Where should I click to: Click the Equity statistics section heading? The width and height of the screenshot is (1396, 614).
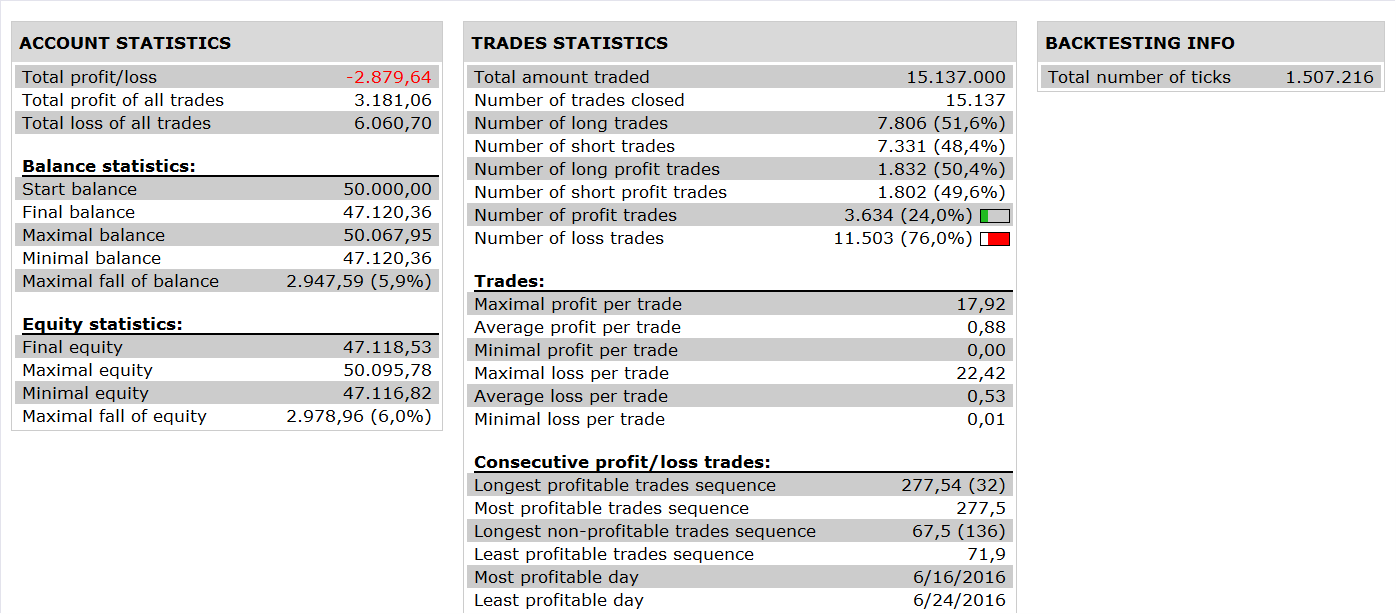(x=102, y=324)
